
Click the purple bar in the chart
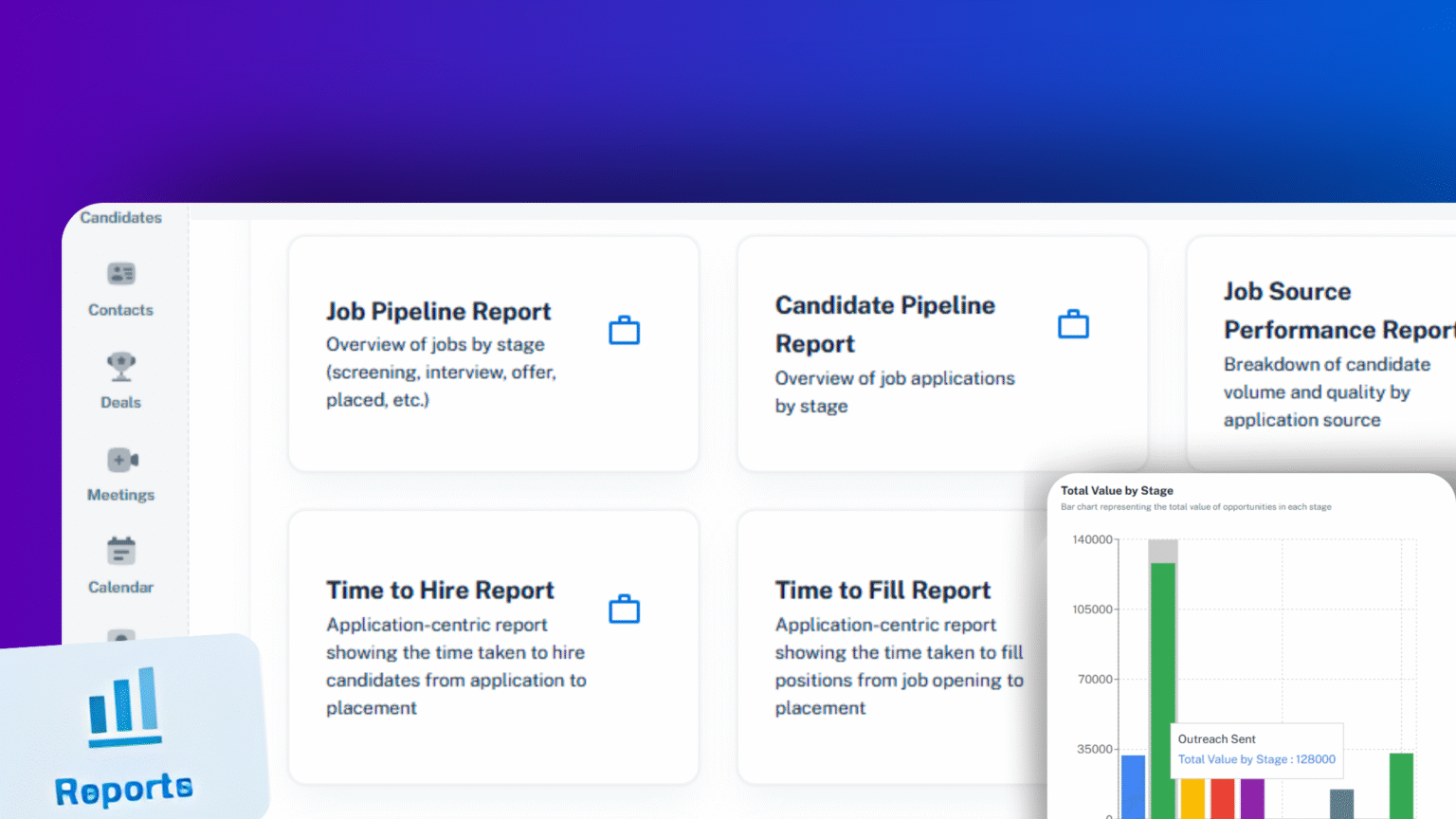(1252, 798)
